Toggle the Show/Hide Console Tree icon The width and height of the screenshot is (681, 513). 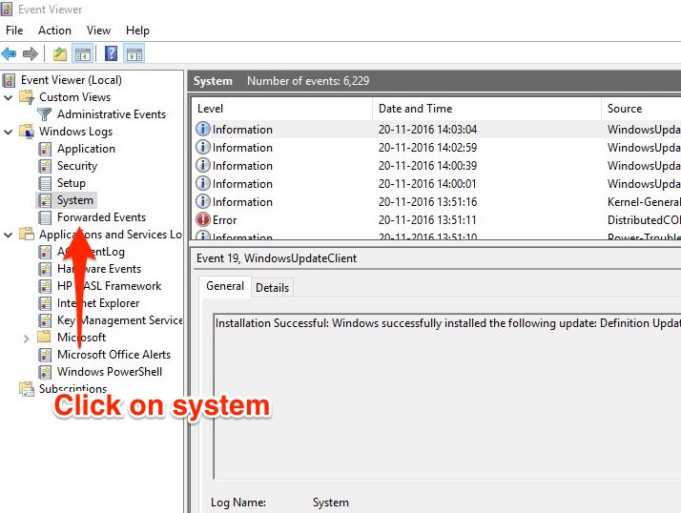(83, 54)
